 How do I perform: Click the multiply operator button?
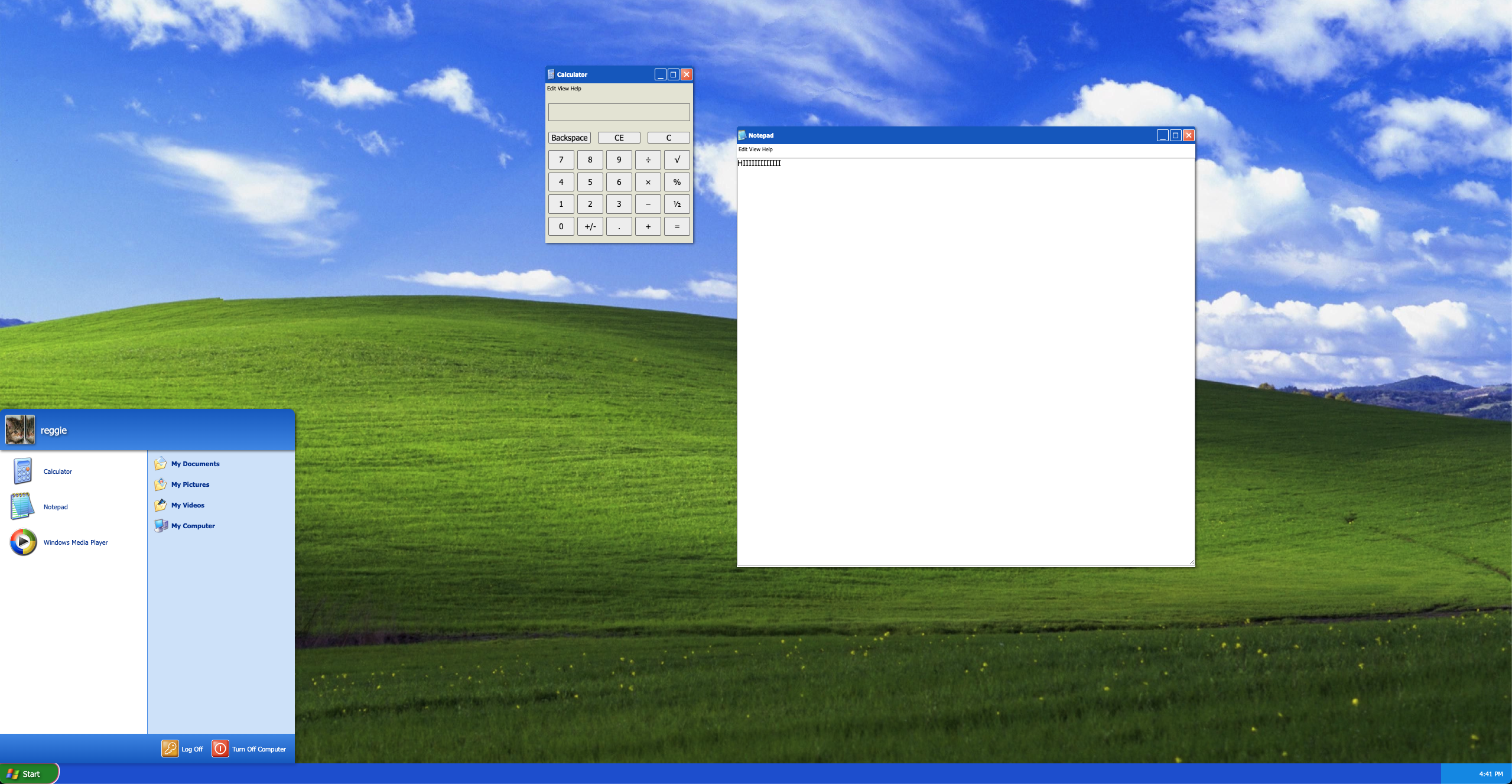[648, 182]
